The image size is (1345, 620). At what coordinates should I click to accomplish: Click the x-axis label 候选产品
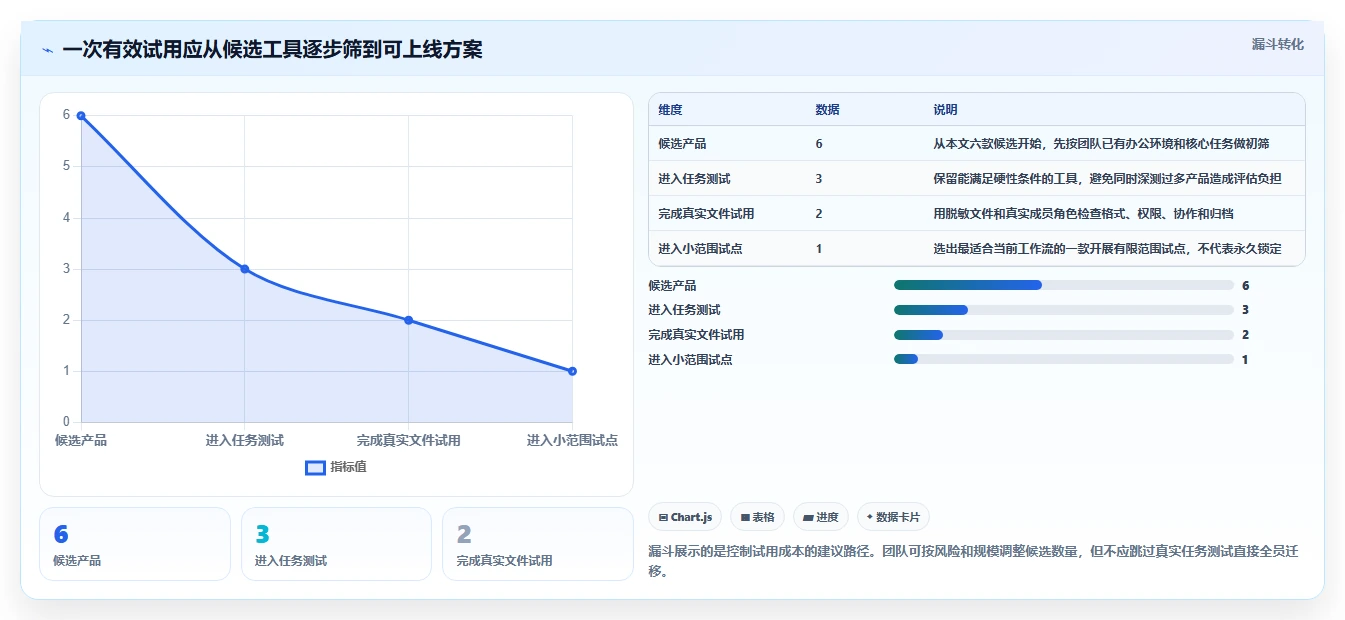pyautogui.click(x=81, y=440)
